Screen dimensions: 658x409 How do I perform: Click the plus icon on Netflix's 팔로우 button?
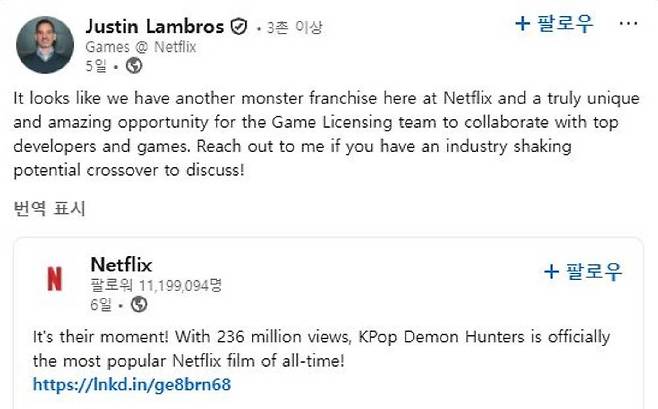pyautogui.click(x=550, y=271)
